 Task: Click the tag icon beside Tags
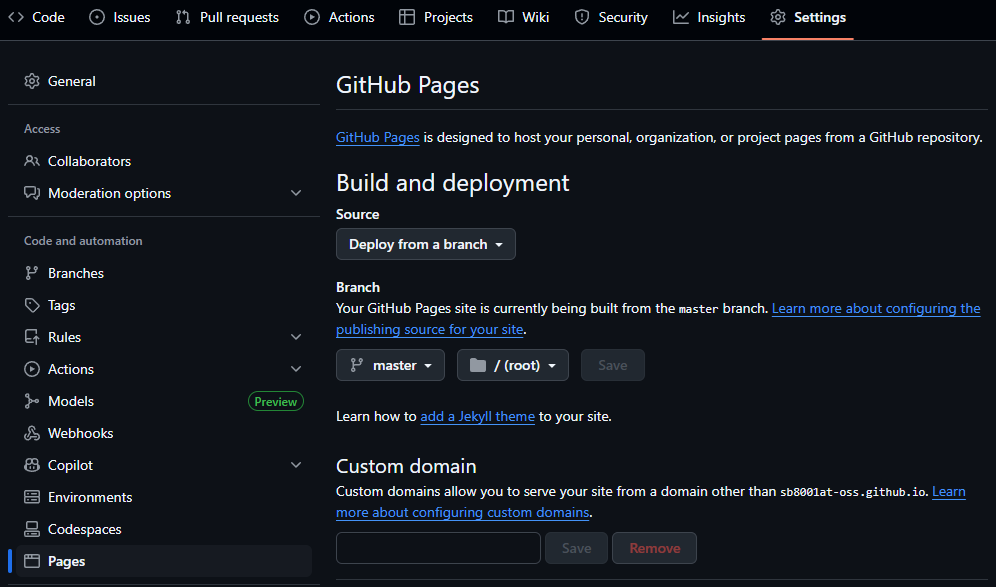point(32,305)
